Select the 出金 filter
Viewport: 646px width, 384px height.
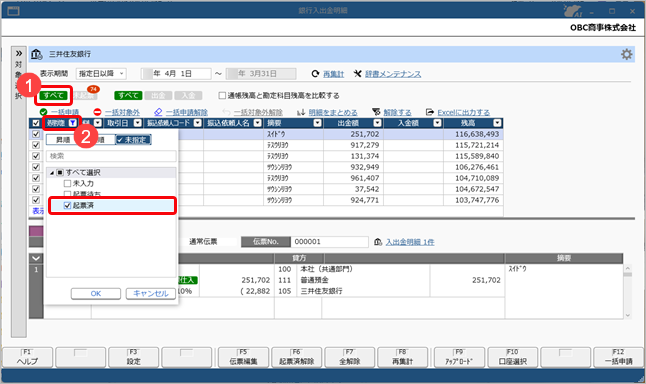point(158,96)
